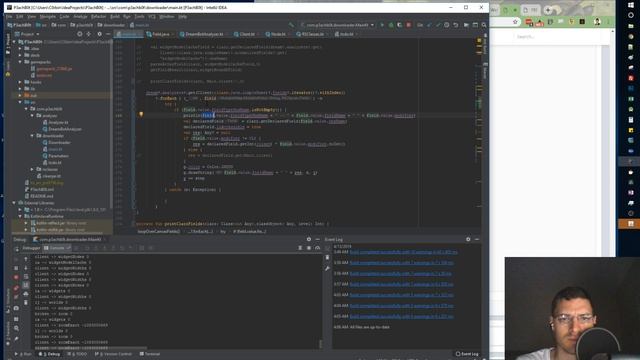The height and width of the screenshot is (360, 640).
Task: Open Event Log settings gear icon
Action: coord(468,240)
